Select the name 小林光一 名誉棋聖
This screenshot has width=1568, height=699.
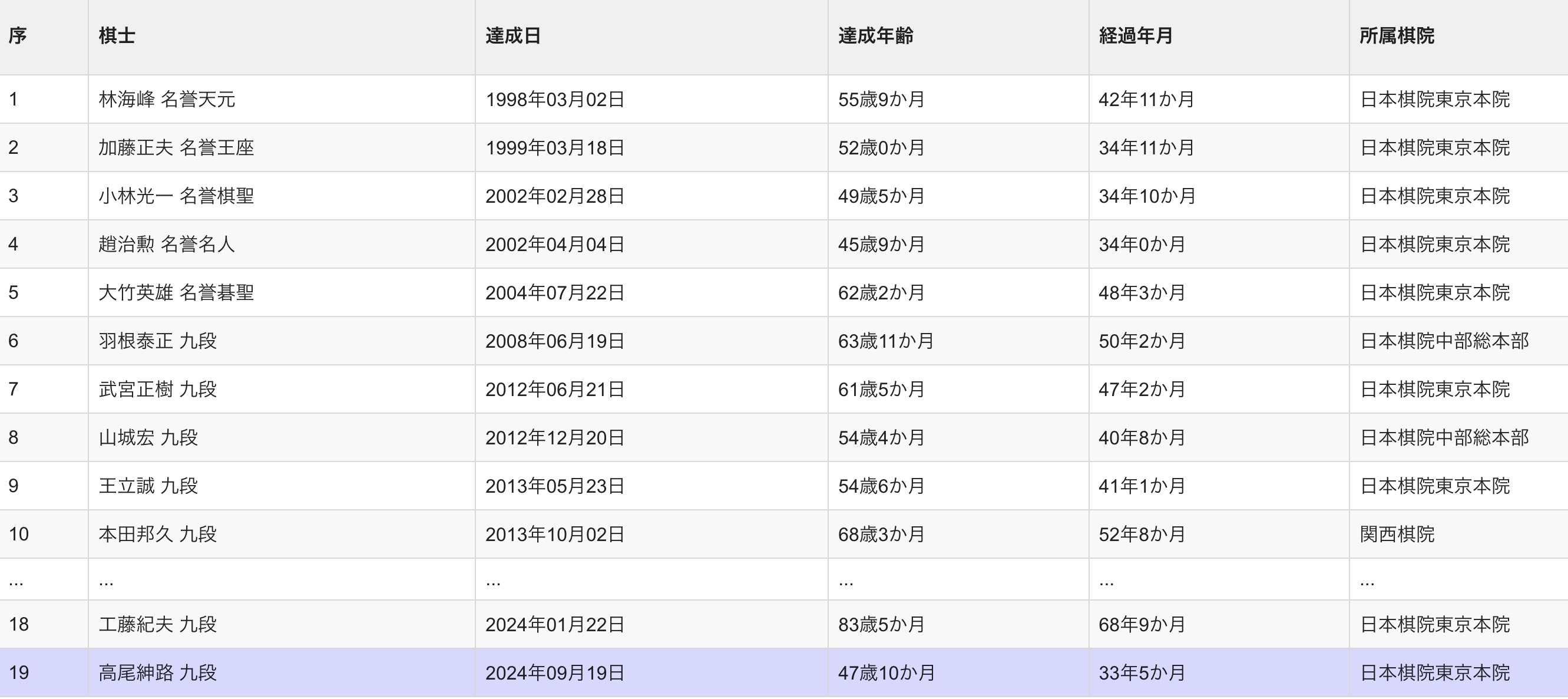(177, 196)
